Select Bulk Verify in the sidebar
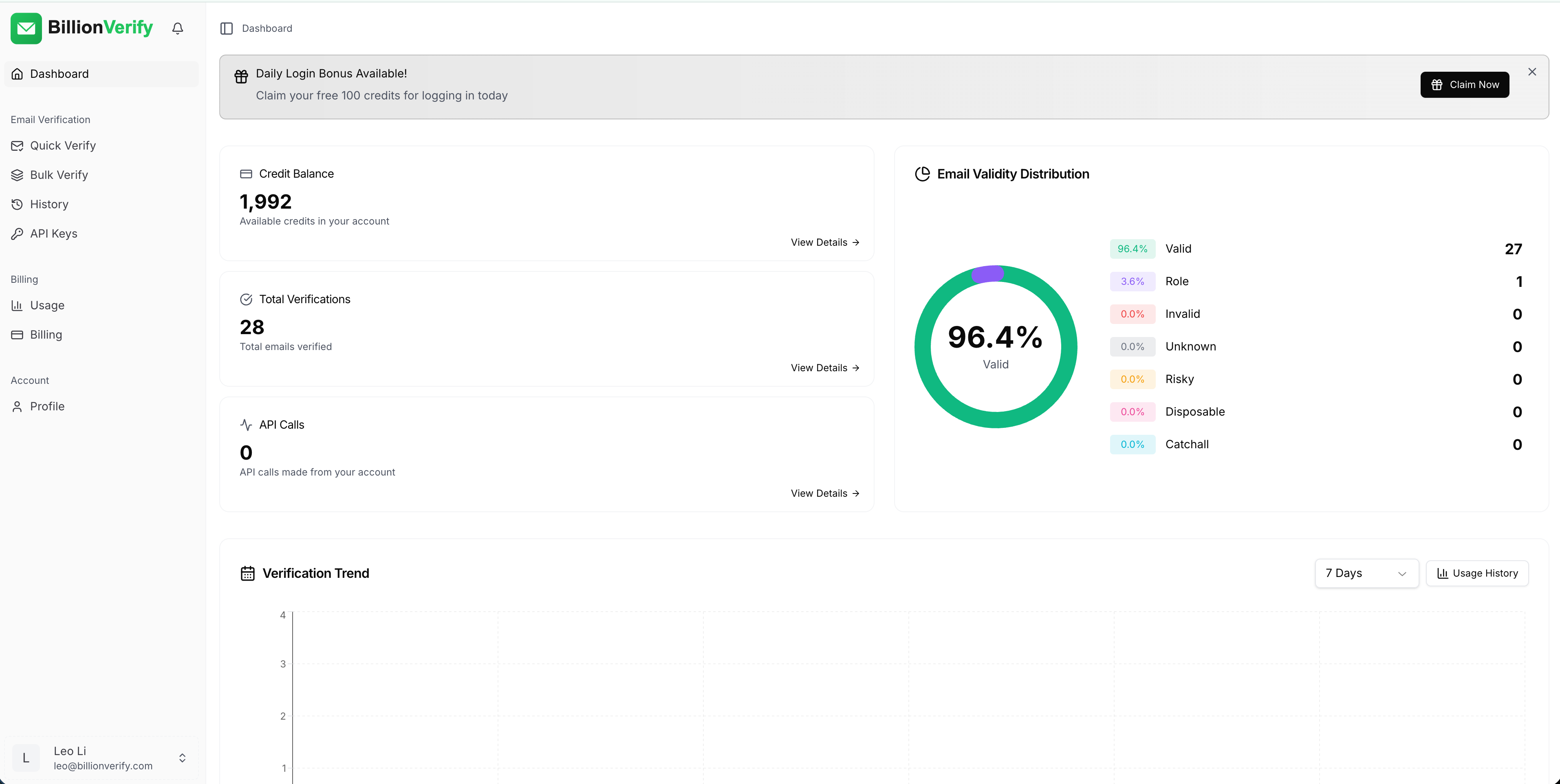 [59, 174]
